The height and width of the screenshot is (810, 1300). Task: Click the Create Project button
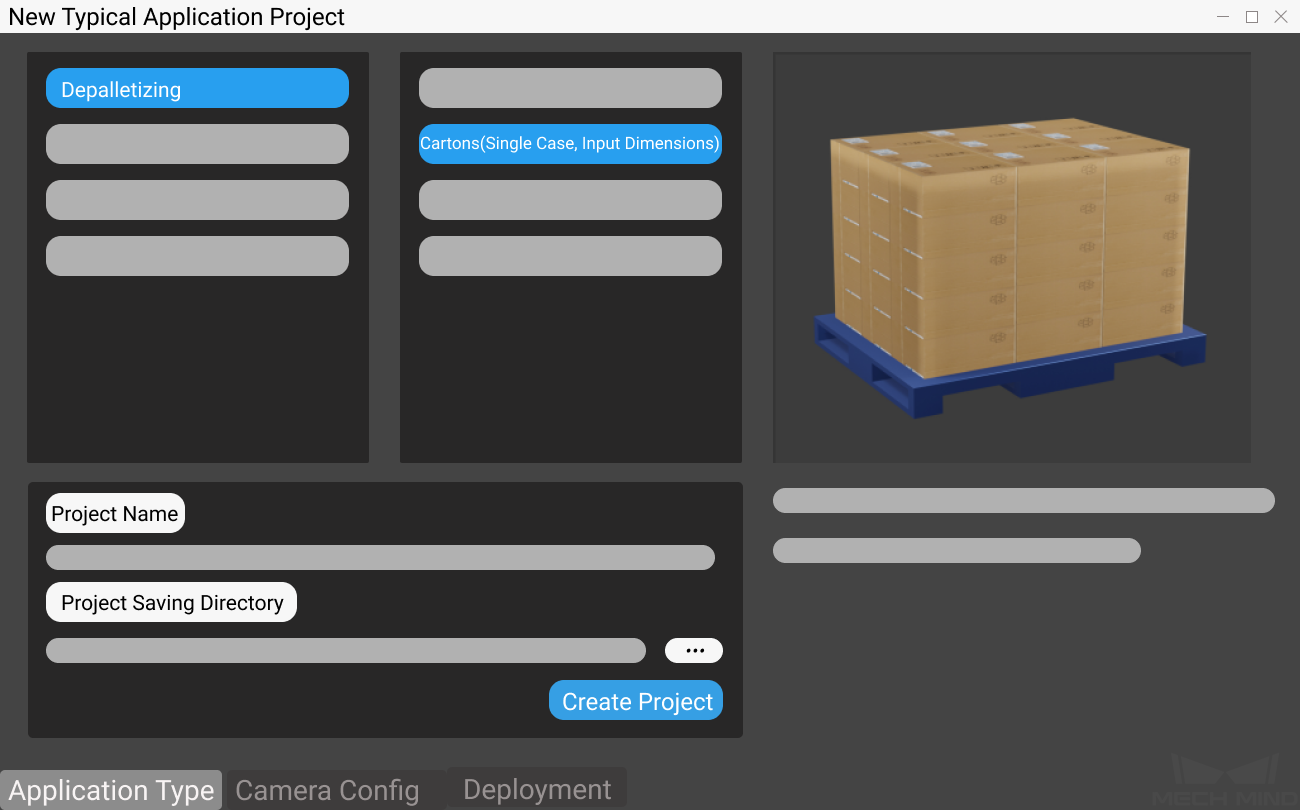635,700
